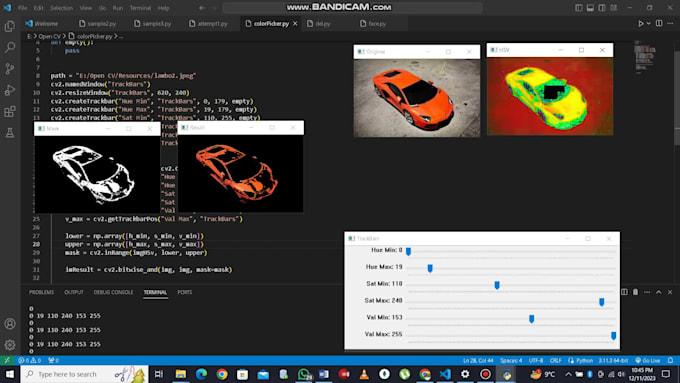The height and width of the screenshot is (383, 680).
Task: Switch to the attempt1.py tab
Action: 209,23
